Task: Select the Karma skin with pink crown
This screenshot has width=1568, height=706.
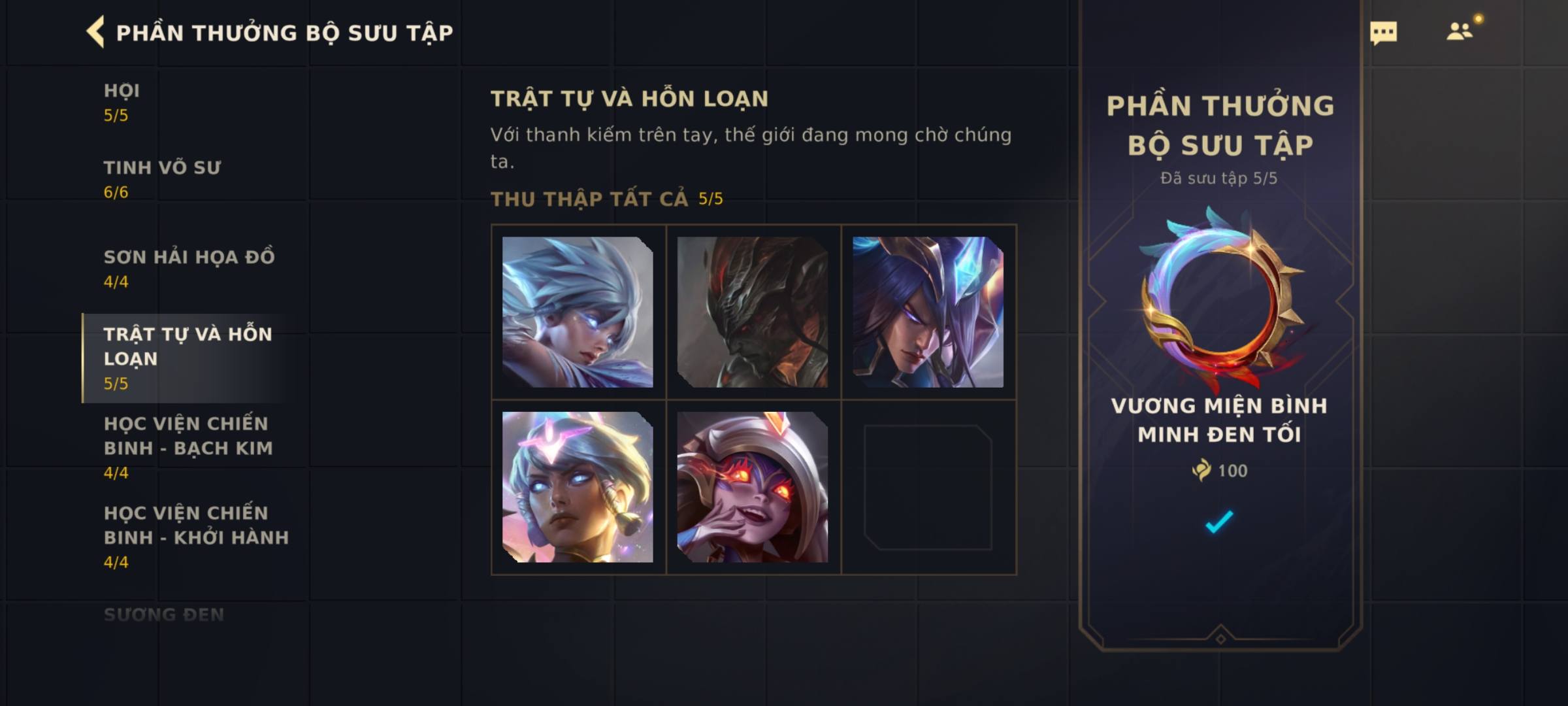Action: [578, 487]
